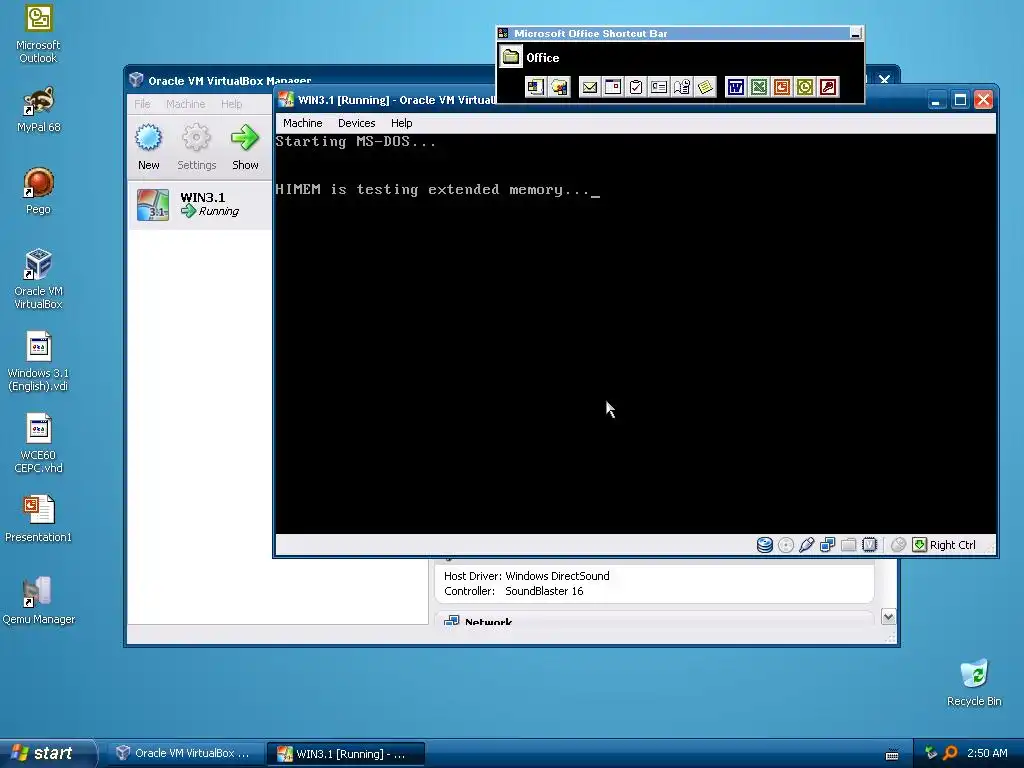Select Presentation1 desktop file

point(38,519)
